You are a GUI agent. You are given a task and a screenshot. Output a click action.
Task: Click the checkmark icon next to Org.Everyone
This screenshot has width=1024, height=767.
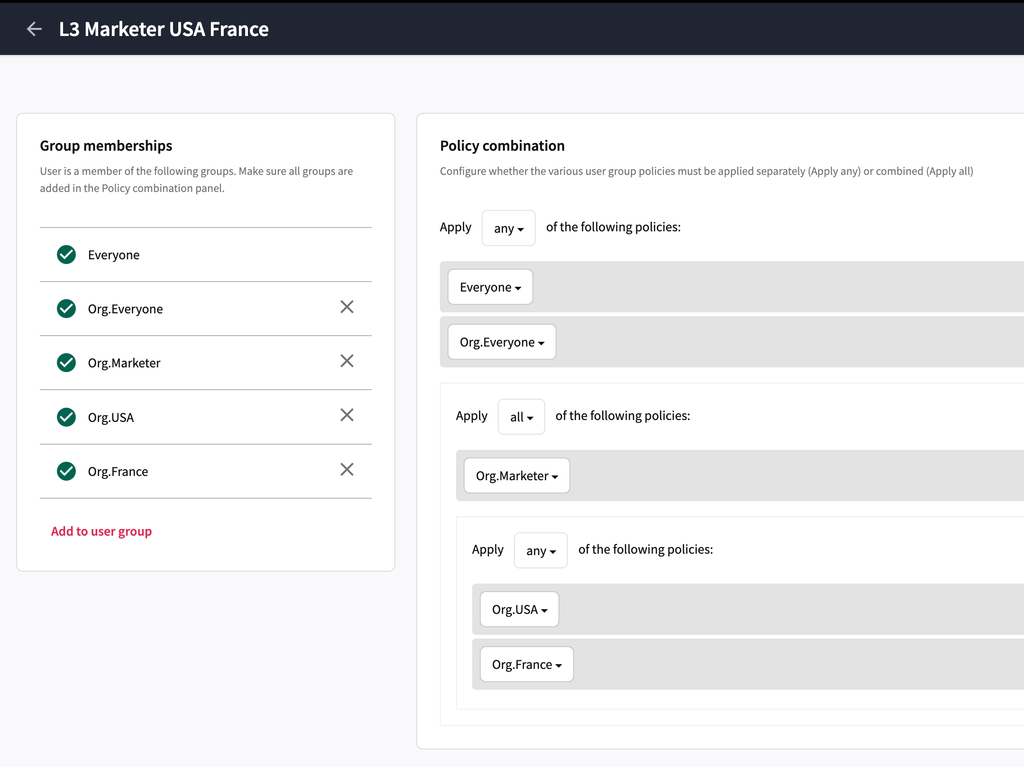coord(66,309)
